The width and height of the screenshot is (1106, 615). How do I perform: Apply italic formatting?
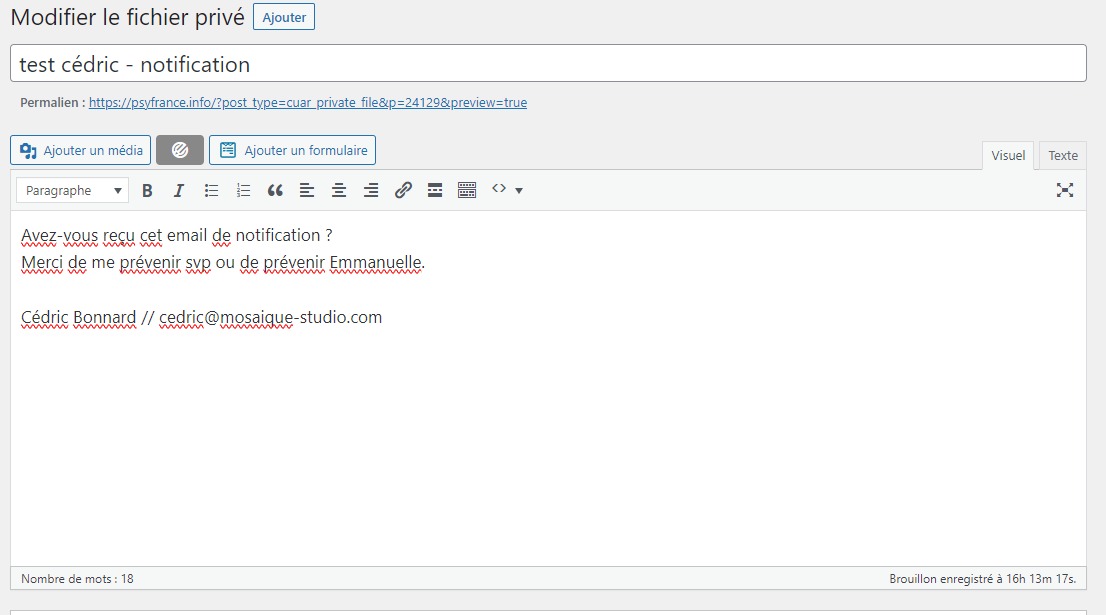point(179,190)
